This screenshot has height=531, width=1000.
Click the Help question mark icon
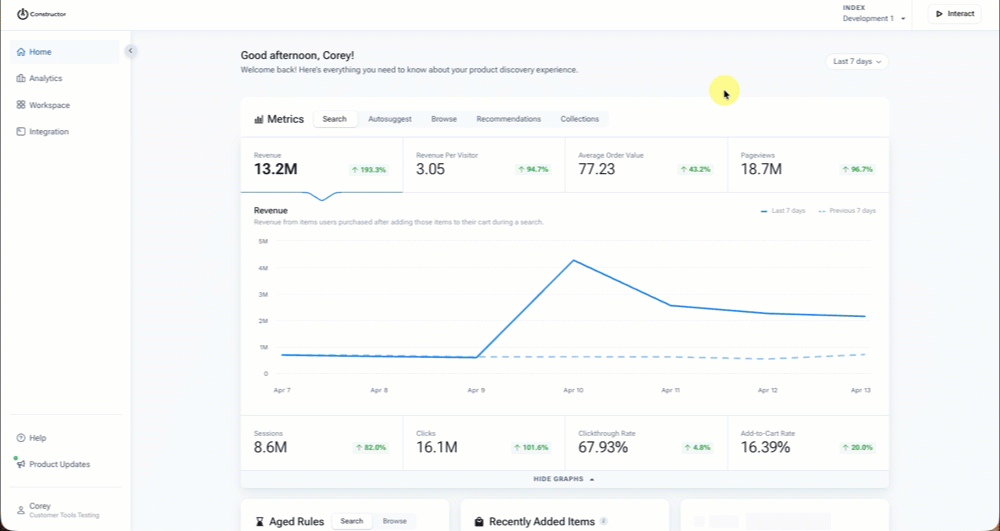(x=21, y=438)
